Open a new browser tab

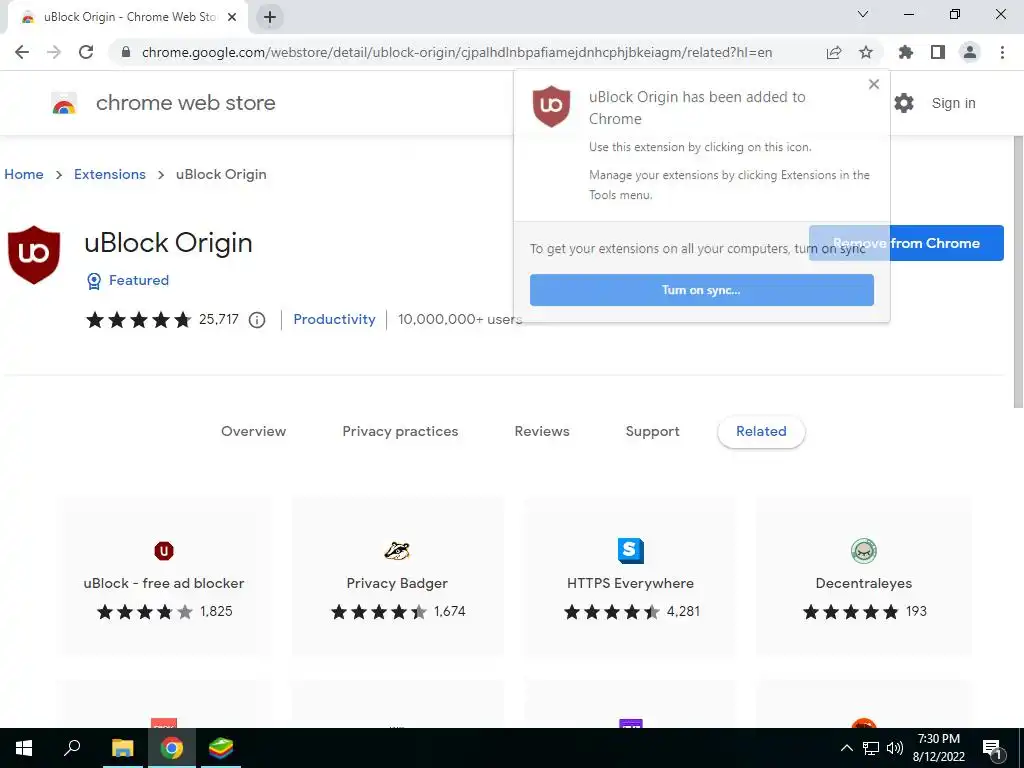coord(270,17)
